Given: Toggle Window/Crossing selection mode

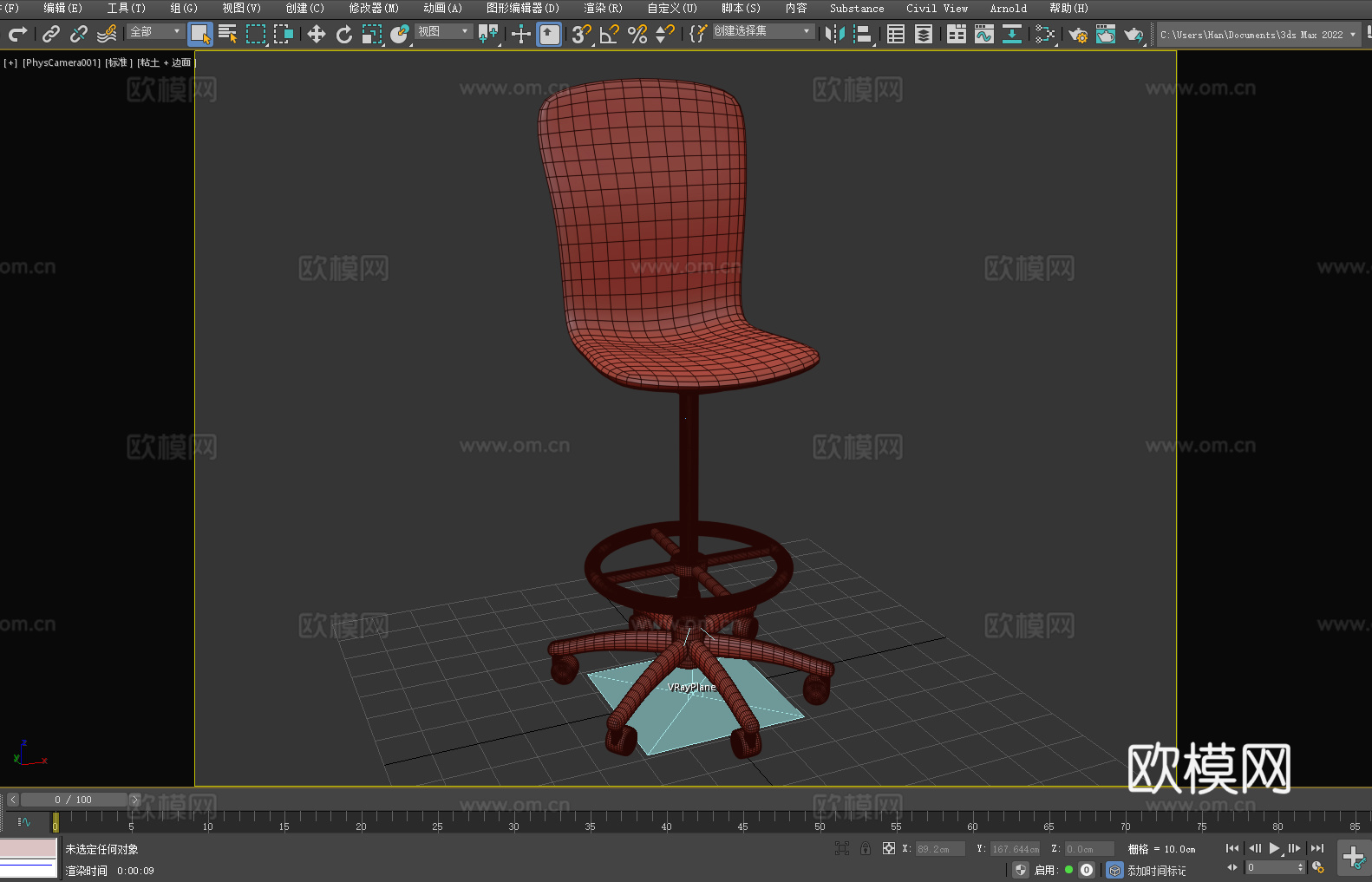Looking at the screenshot, I should (284, 34).
